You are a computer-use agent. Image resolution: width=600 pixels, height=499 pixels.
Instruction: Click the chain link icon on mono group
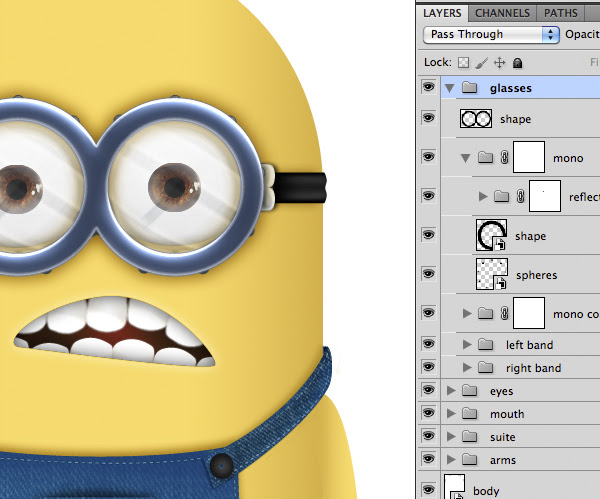(504, 157)
